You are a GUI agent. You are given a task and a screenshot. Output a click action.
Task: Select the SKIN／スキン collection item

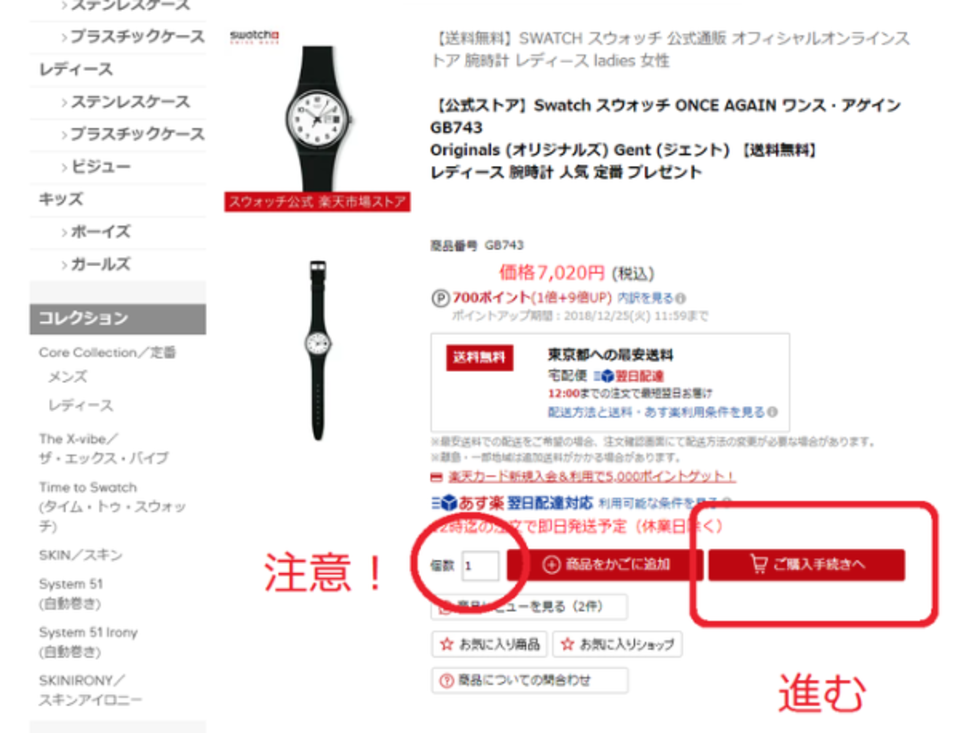(x=81, y=555)
